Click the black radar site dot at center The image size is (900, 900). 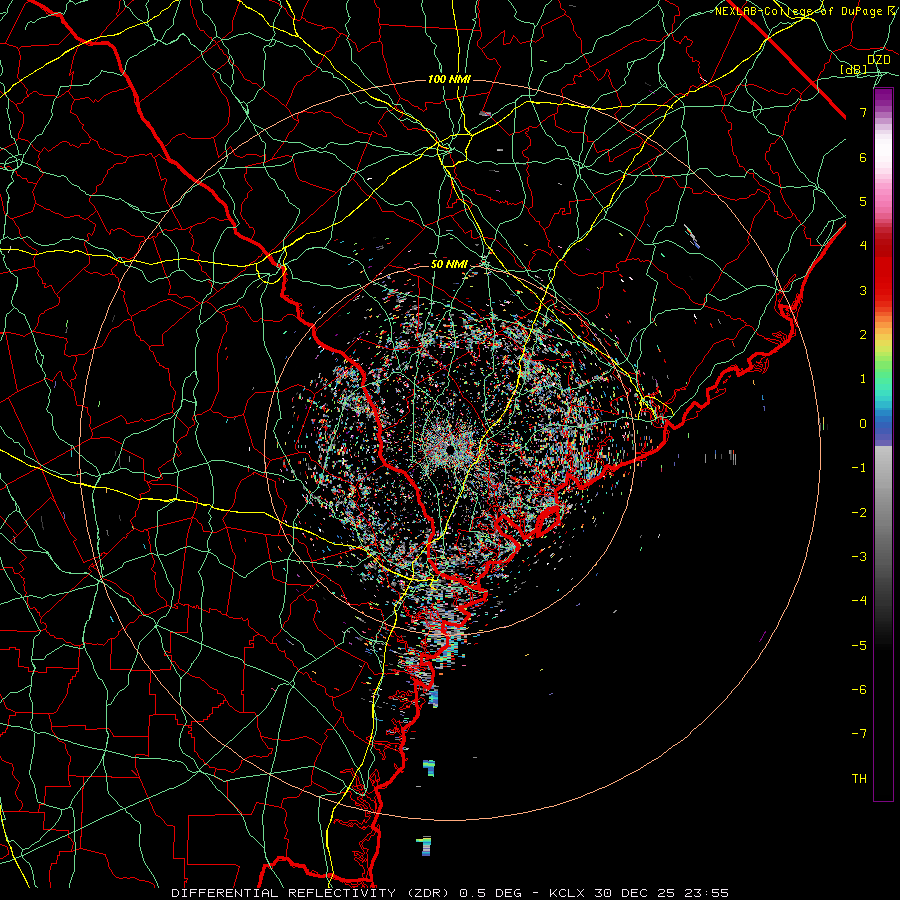click(x=450, y=449)
